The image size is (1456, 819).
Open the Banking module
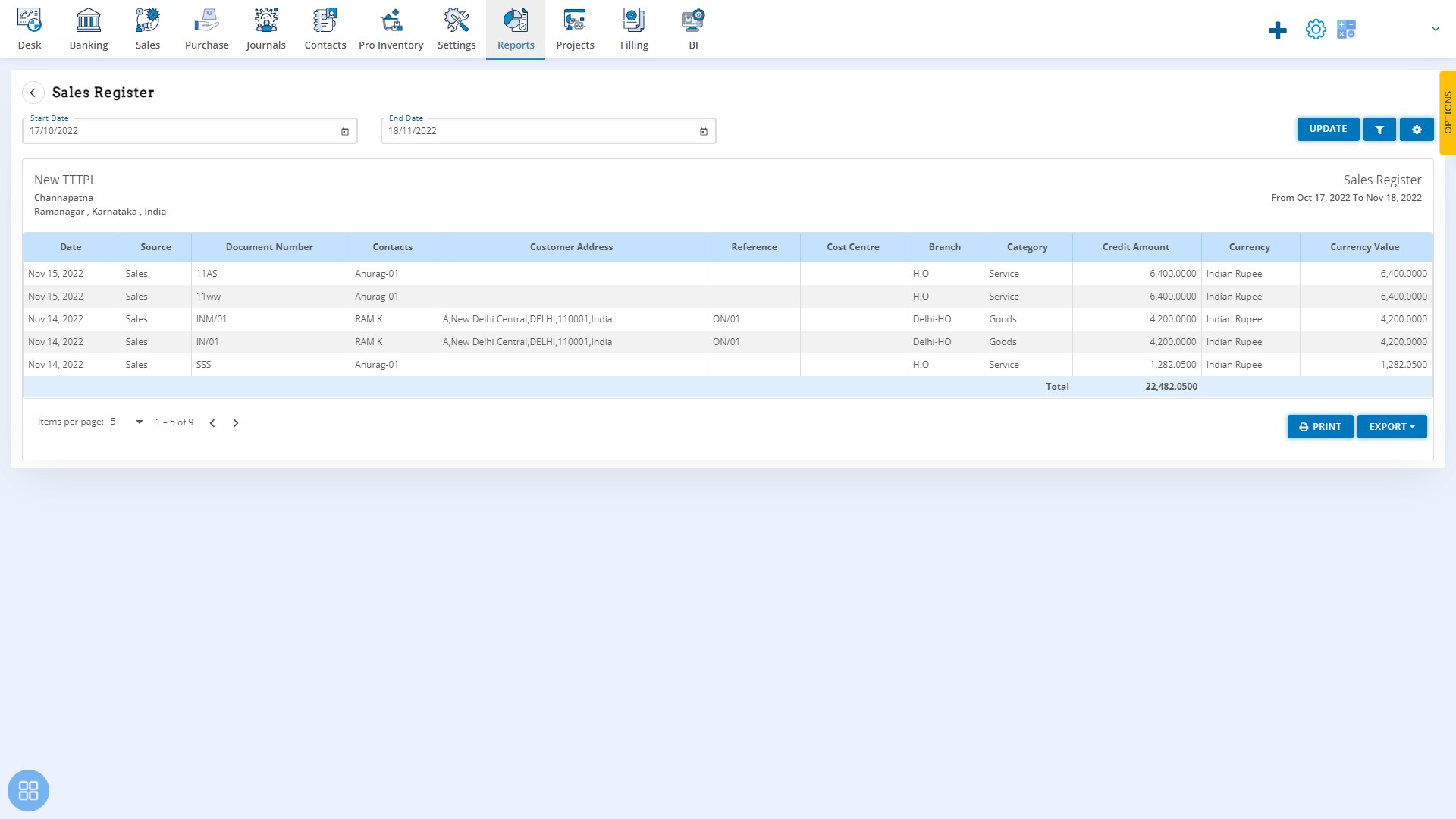click(89, 29)
